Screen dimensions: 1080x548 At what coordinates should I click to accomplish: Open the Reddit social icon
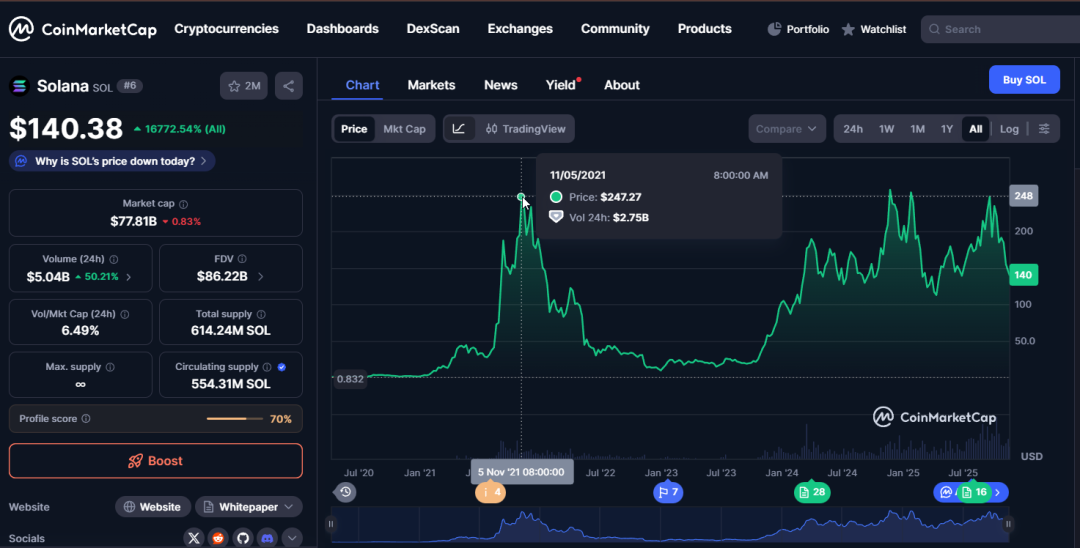218,538
